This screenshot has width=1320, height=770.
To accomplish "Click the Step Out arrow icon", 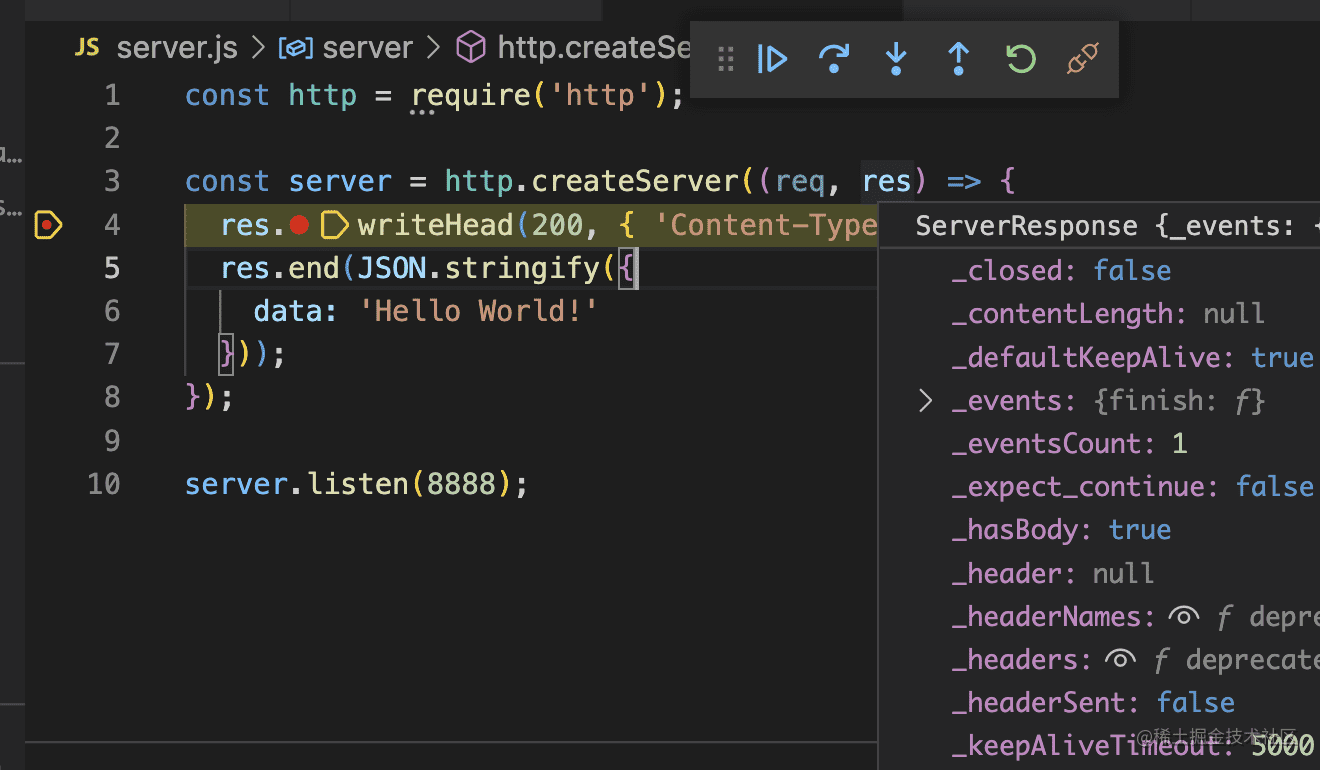I will pyautogui.click(x=958, y=59).
